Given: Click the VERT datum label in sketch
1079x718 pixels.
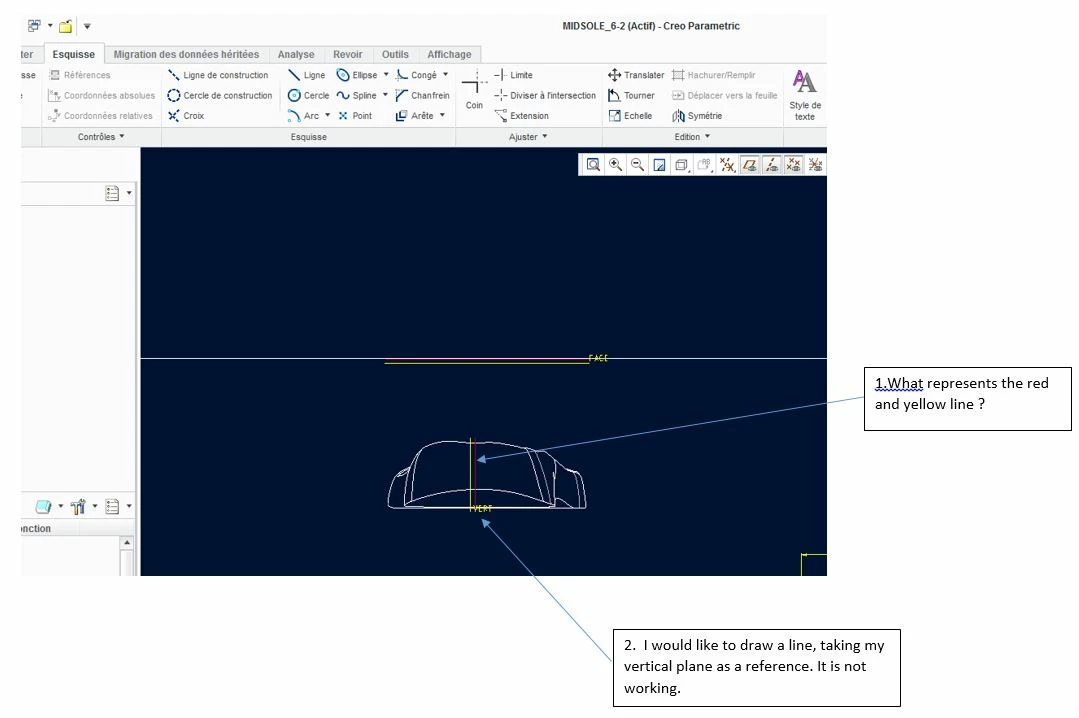Looking at the screenshot, I should pos(482,509).
